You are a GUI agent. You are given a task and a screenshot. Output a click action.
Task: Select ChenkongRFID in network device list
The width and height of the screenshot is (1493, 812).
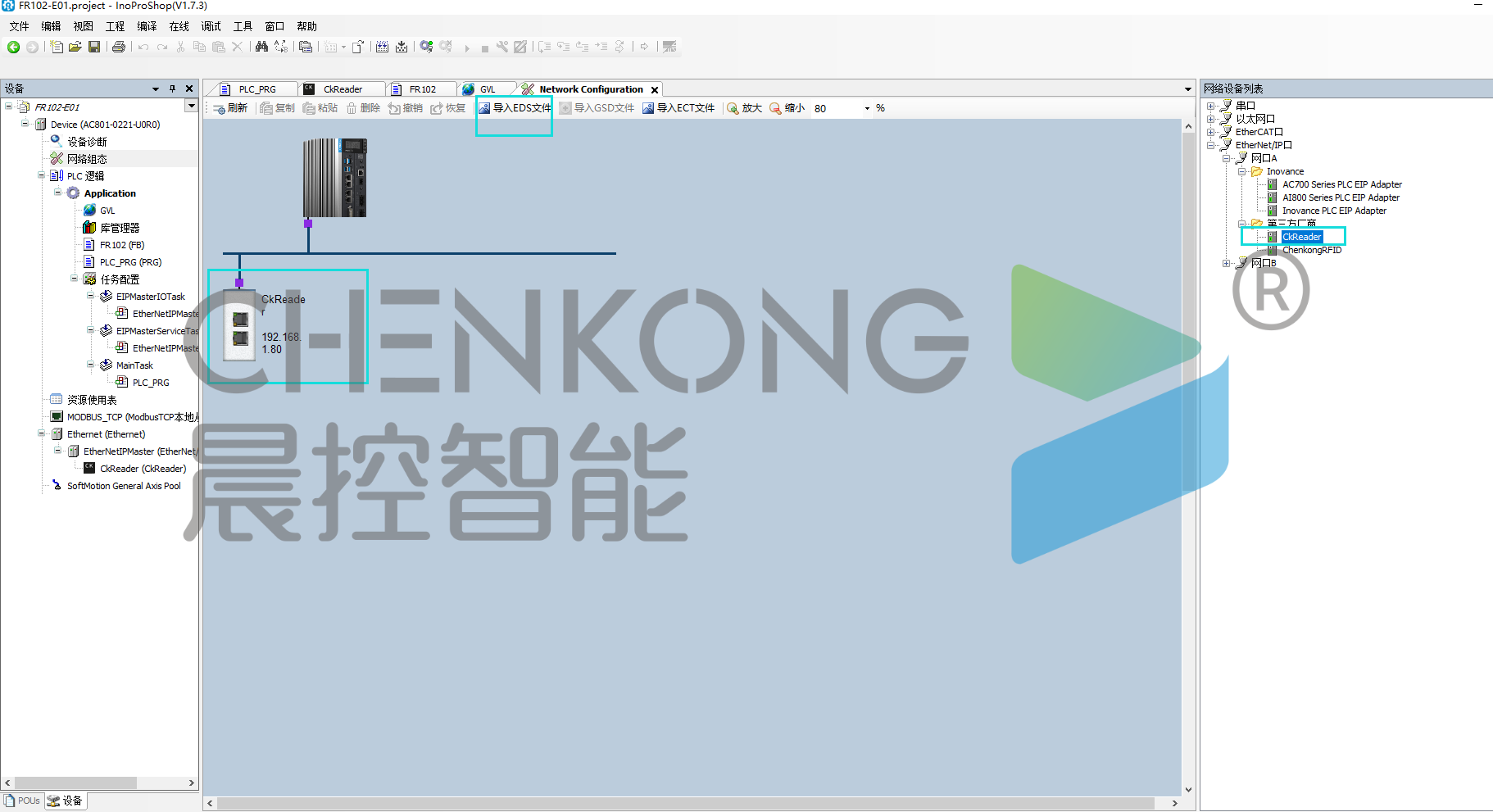click(x=1311, y=250)
